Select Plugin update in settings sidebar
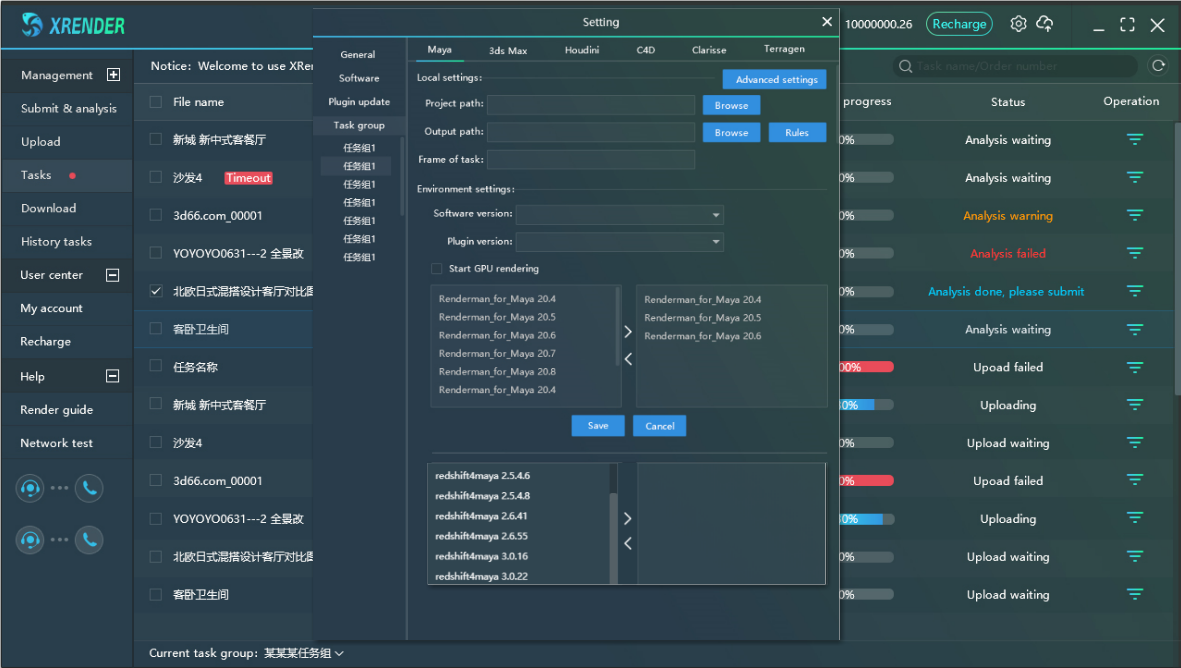The width and height of the screenshot is (1181, 668). [x=359, y=102]
